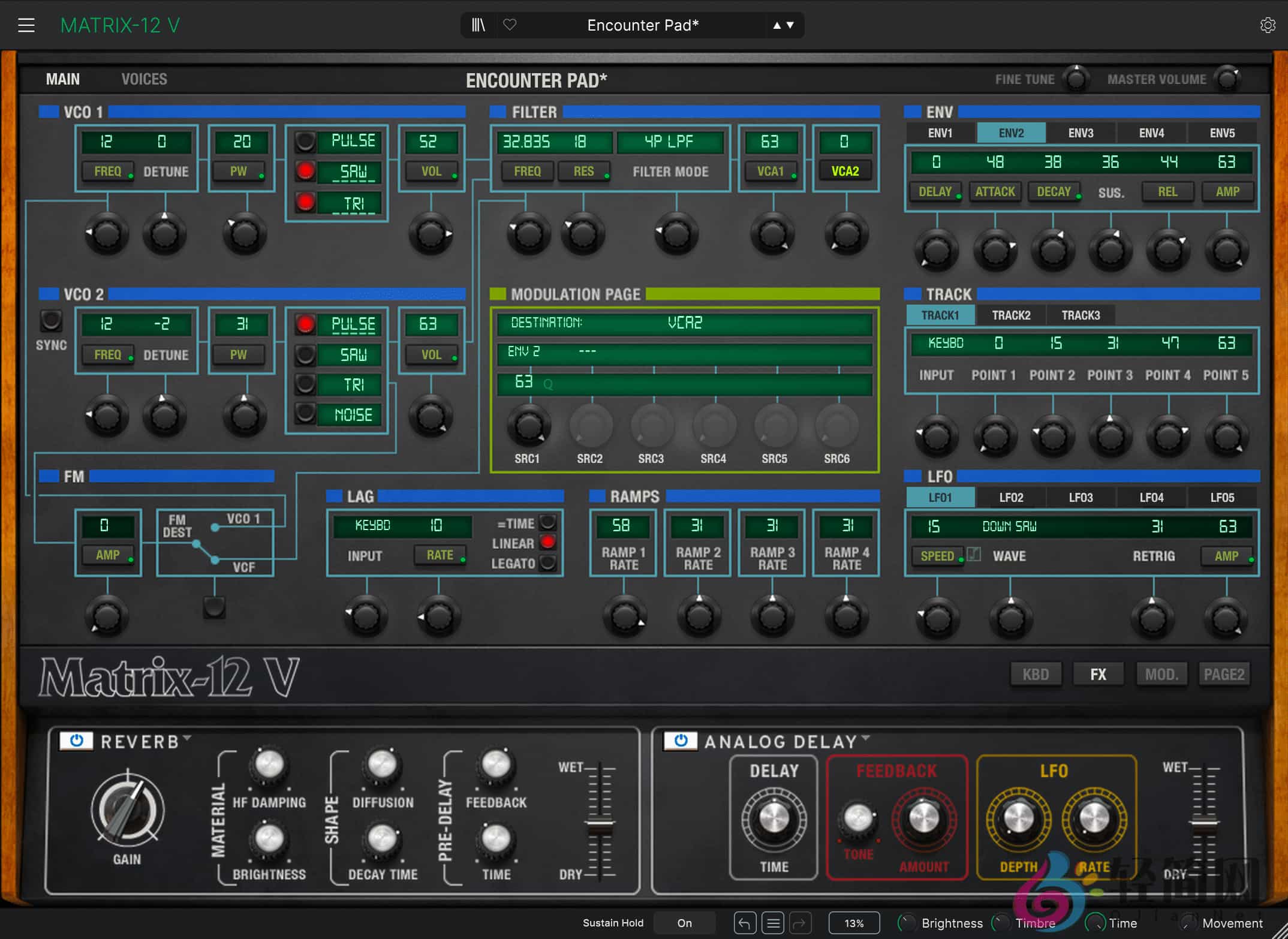Select next preset with down arrow
The image size is (1288, 939).
point(790,25)
